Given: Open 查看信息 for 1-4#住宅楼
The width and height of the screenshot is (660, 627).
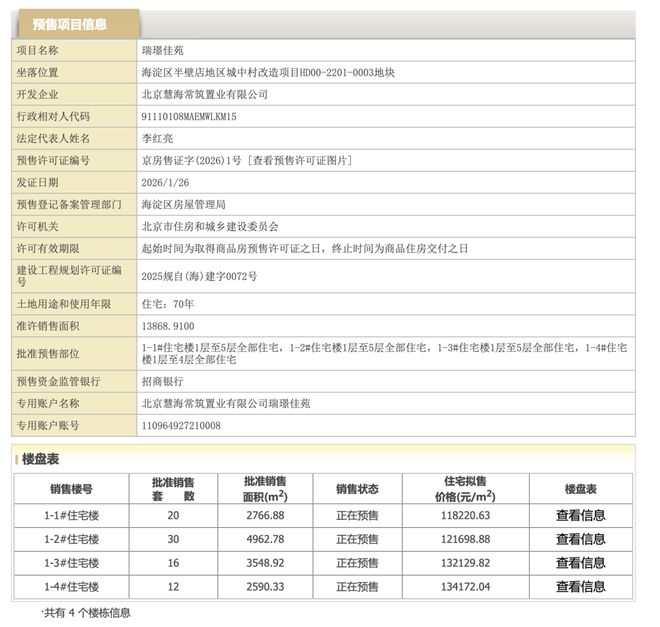Looking at the screenshot, I should (x=581, y=587).
